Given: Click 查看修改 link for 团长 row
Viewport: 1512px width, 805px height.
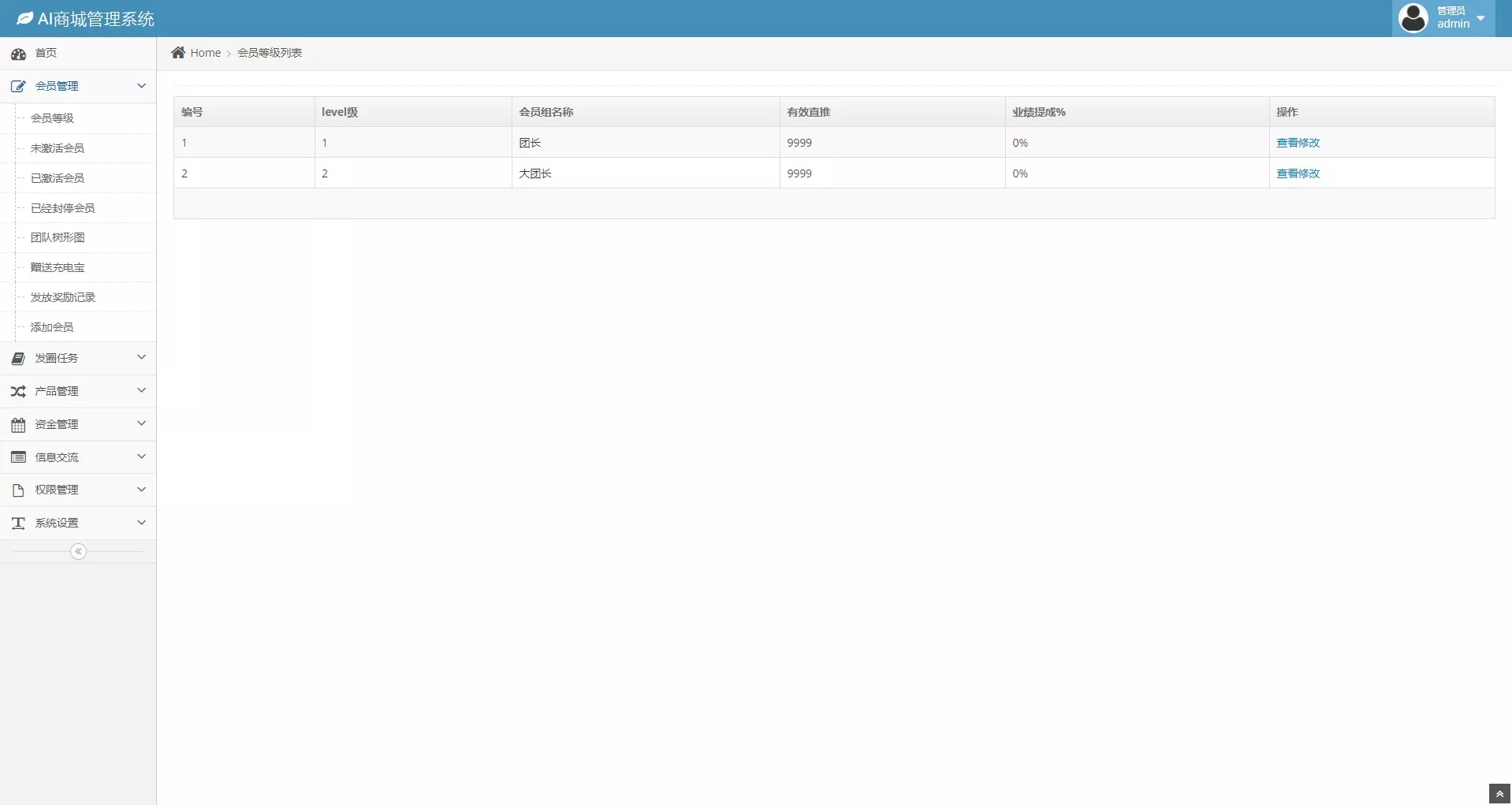Looking at the screenshot, I should [1298, 143].
